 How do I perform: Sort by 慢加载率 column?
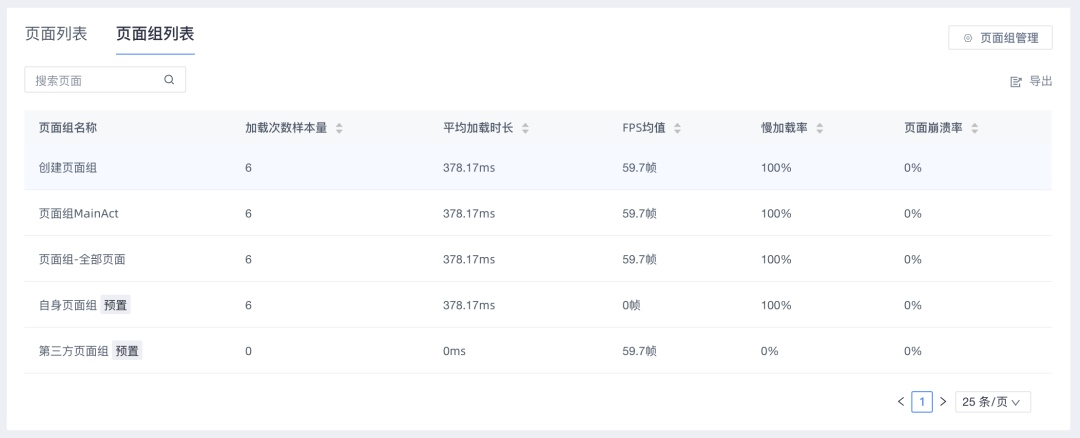click(x=820, y=128)
